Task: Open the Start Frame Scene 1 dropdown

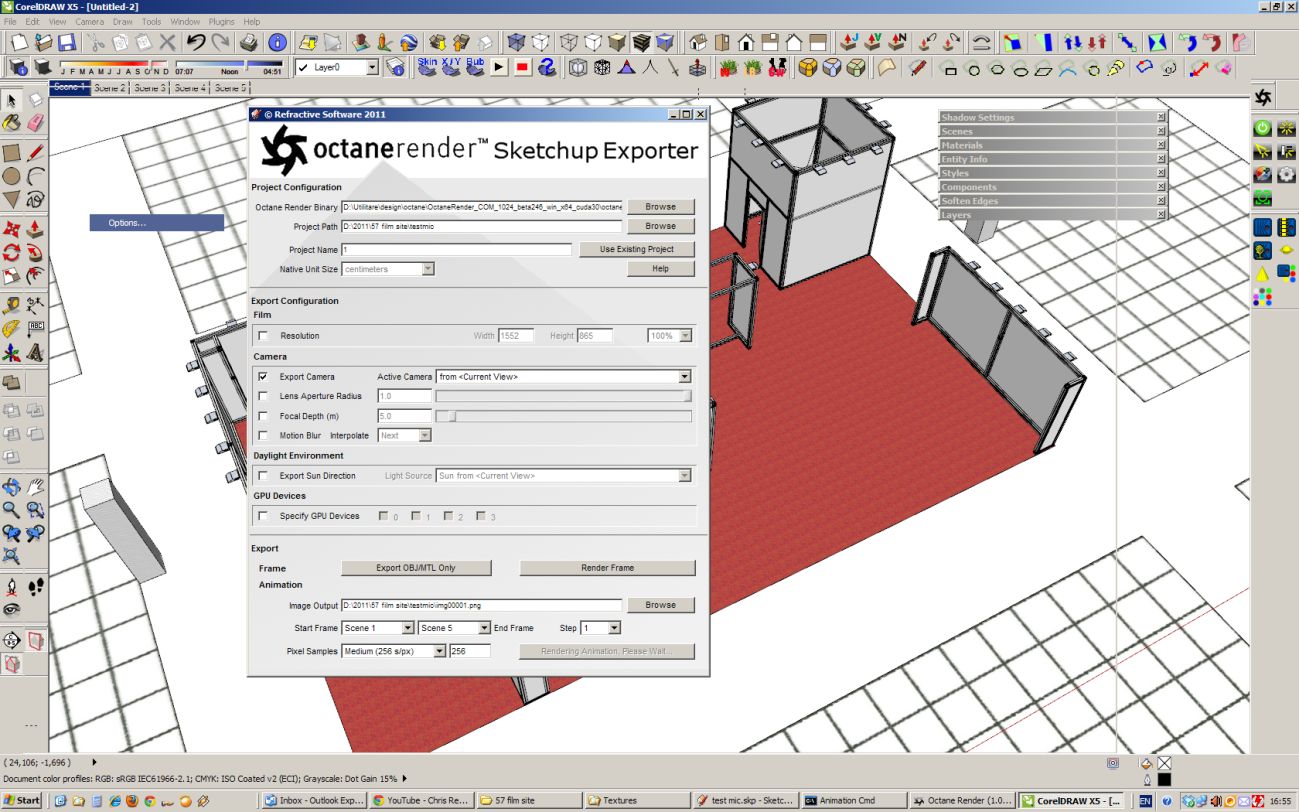Action: coord(408,628)
